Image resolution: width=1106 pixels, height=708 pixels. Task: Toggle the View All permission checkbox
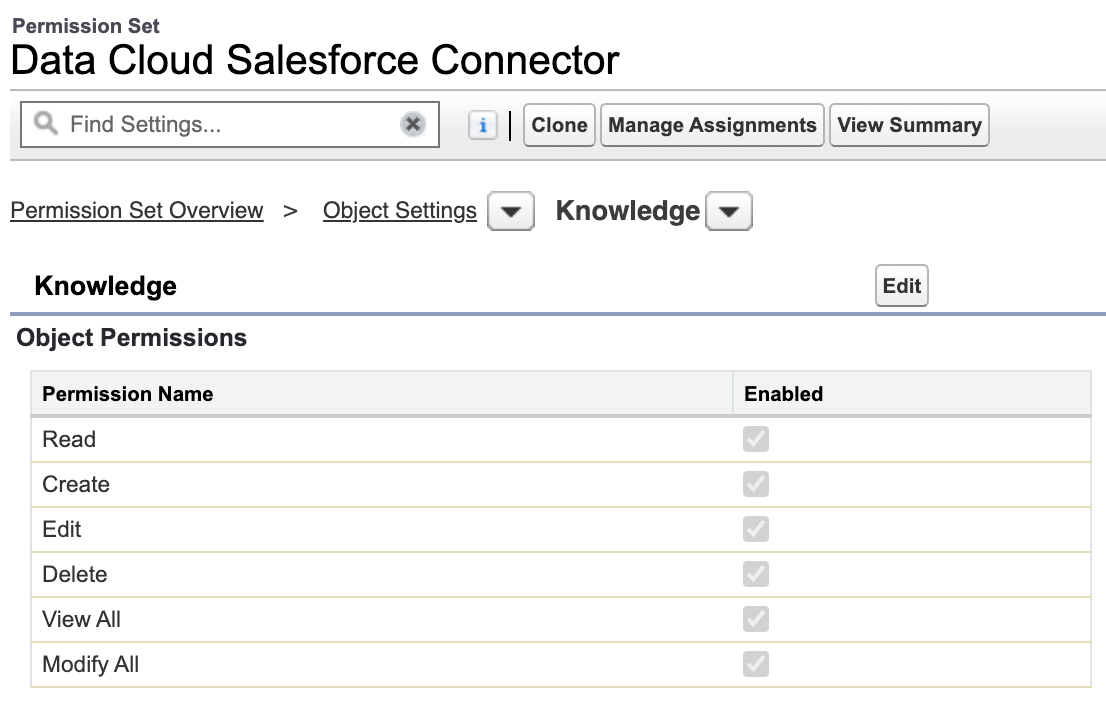coord(755,619)
